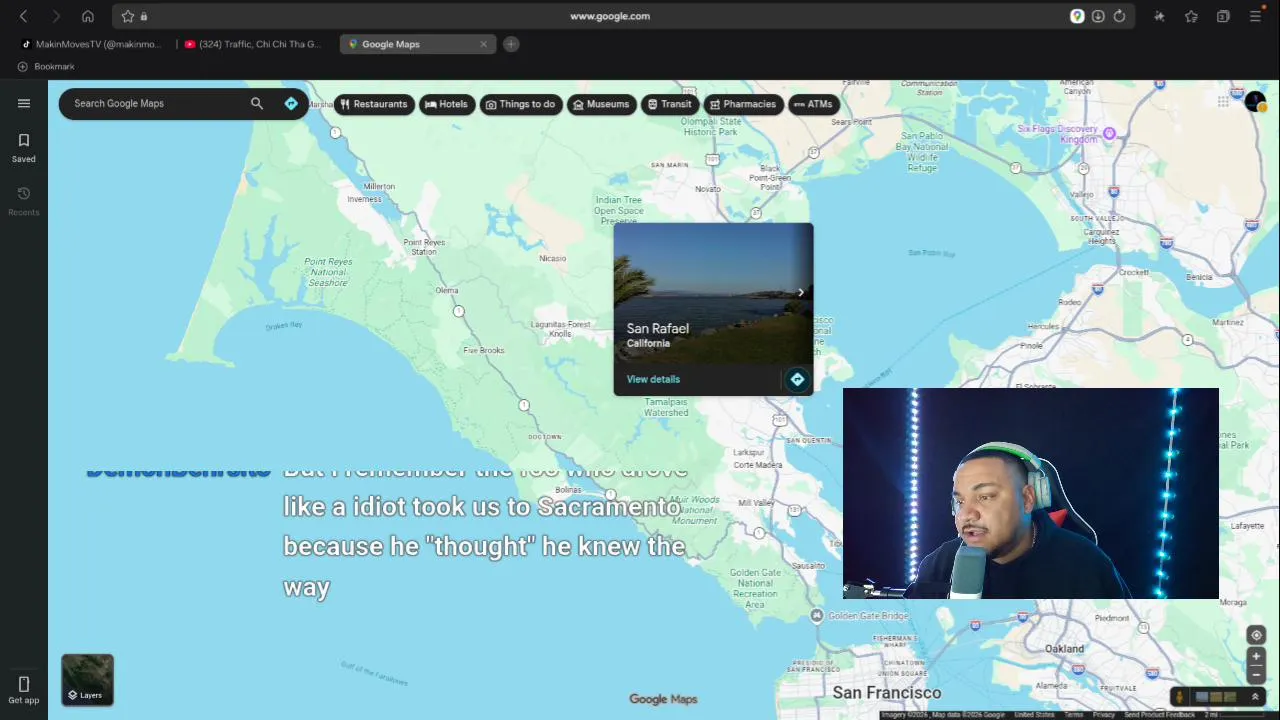1280x720 pixels.
Task: Show next San Rafael photo
Action: coord(800,292)
